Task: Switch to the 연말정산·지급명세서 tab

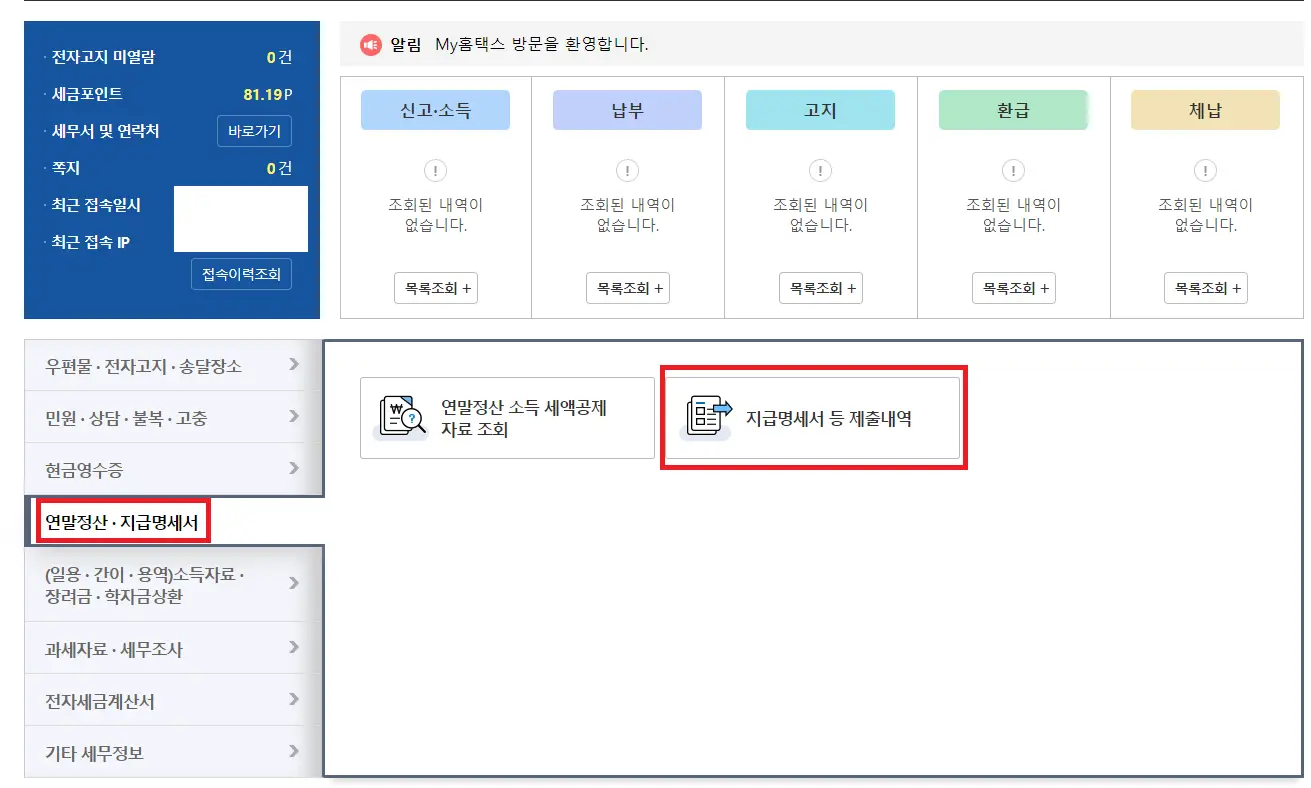Action: click(x=122, y=521)
